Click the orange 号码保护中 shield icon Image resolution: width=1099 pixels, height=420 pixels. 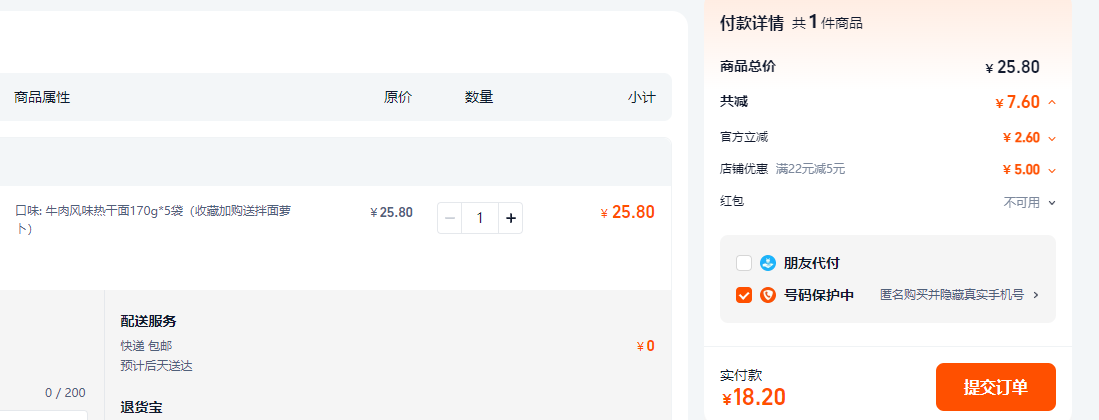coord(767,295)
